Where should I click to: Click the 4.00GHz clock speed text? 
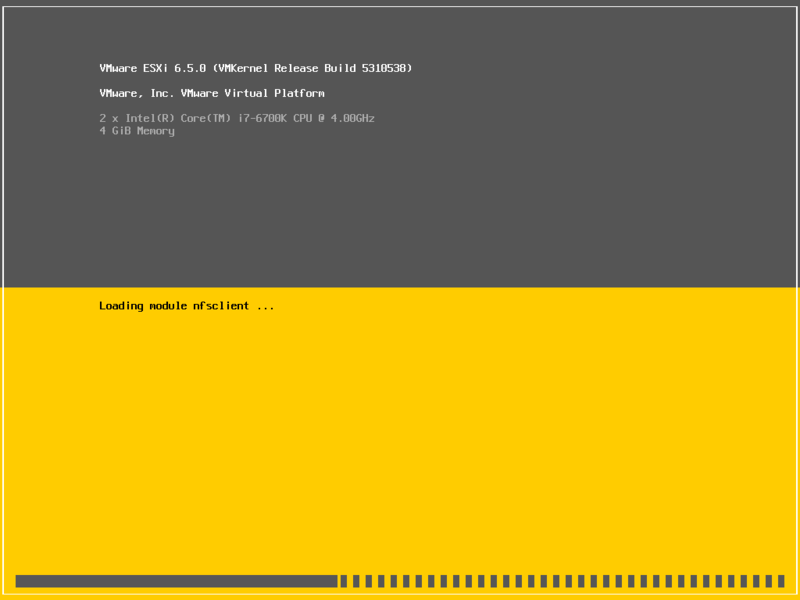(x=353, y=118)
